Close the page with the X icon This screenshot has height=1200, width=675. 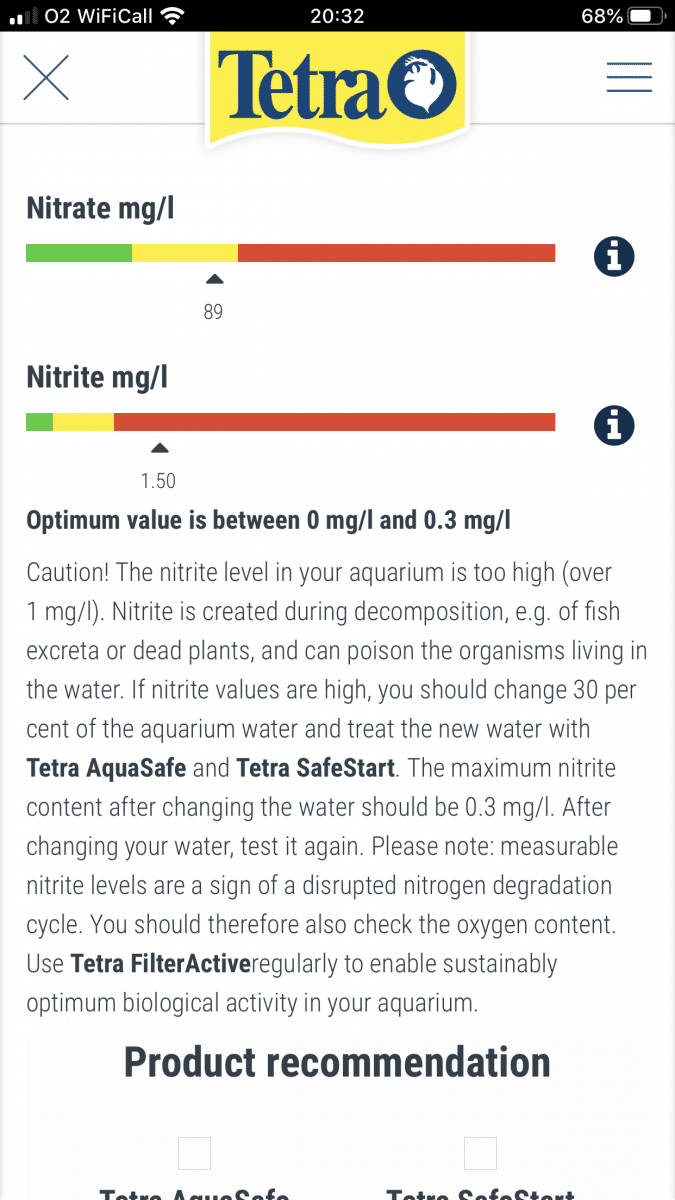(46, 77)
